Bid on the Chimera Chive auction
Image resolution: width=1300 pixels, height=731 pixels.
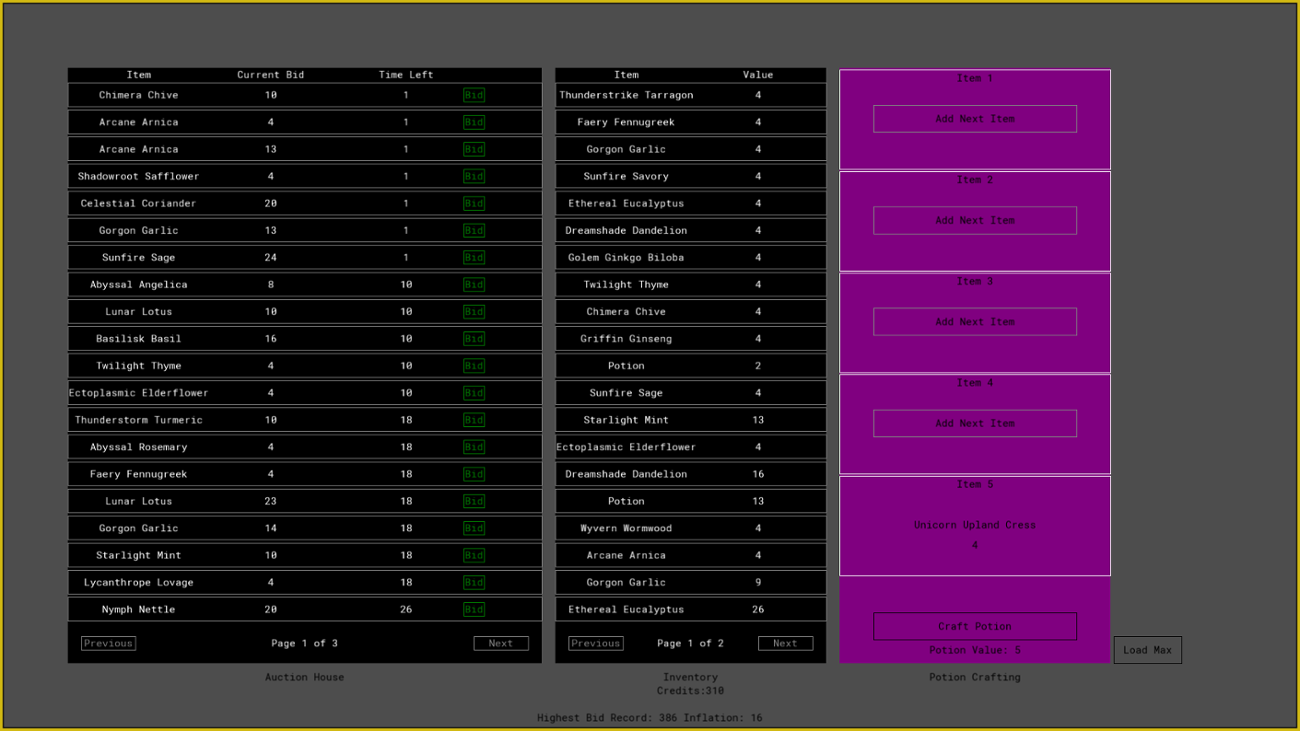pos(474,95)
